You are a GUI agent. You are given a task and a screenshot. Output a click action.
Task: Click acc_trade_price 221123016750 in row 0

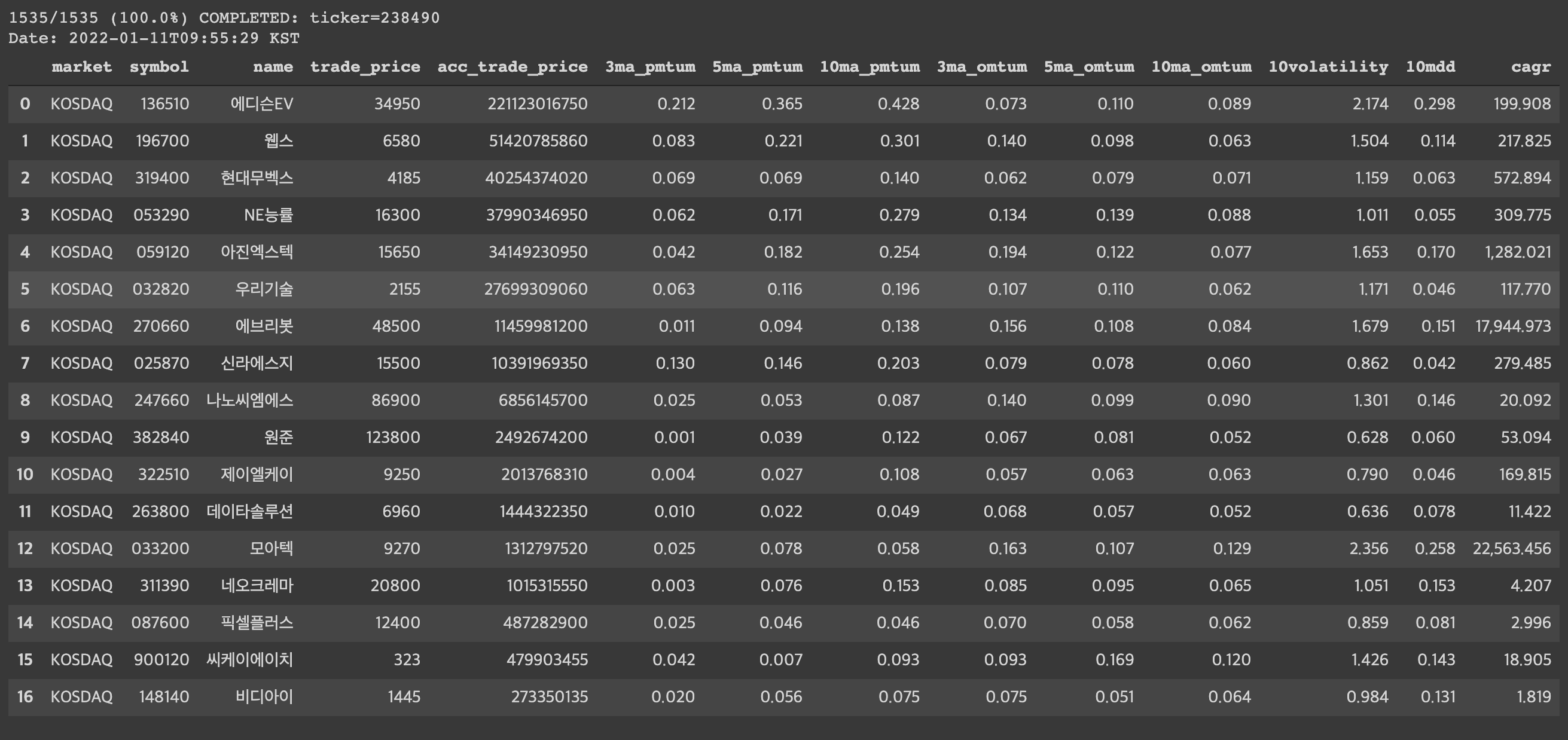tap(537, 104)
